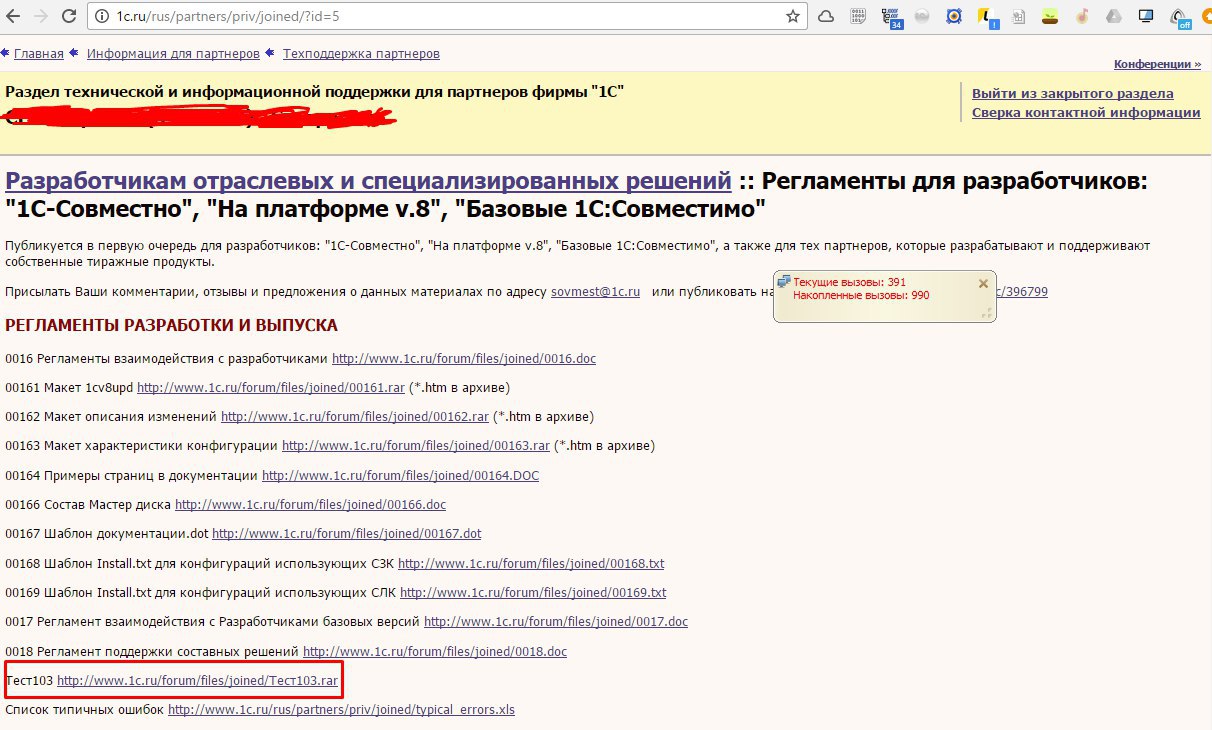The height and width of the screenshot is (730, 1212).
Task: Open Техподдержка партнеров breadcrumb link
Action: click(361, 54)
